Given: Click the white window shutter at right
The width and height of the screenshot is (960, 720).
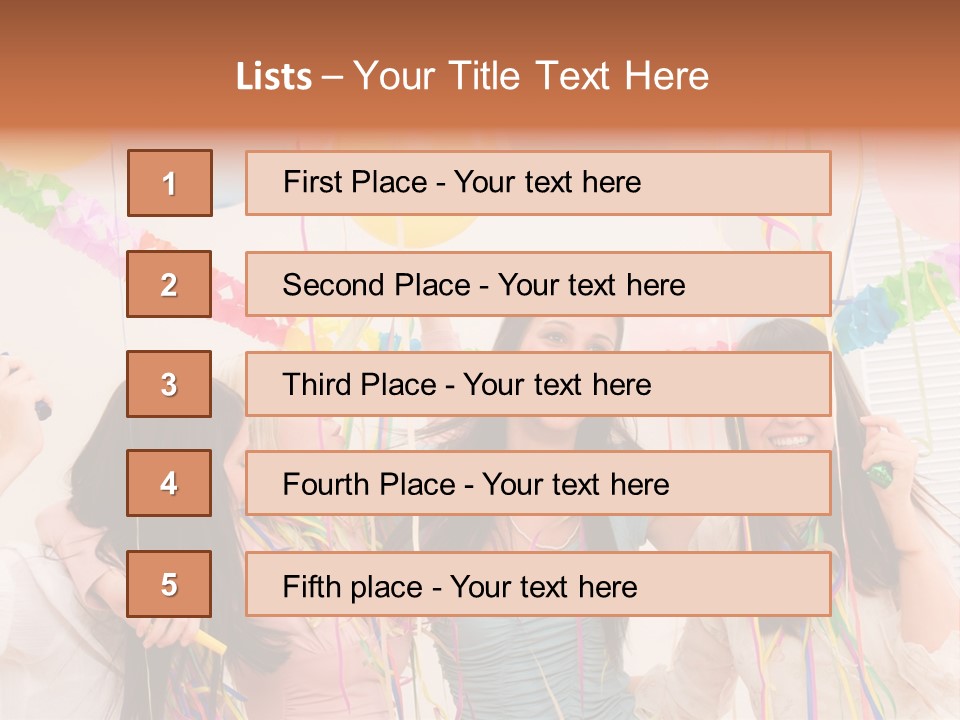Looking at the screenshot, I should 915,330.
